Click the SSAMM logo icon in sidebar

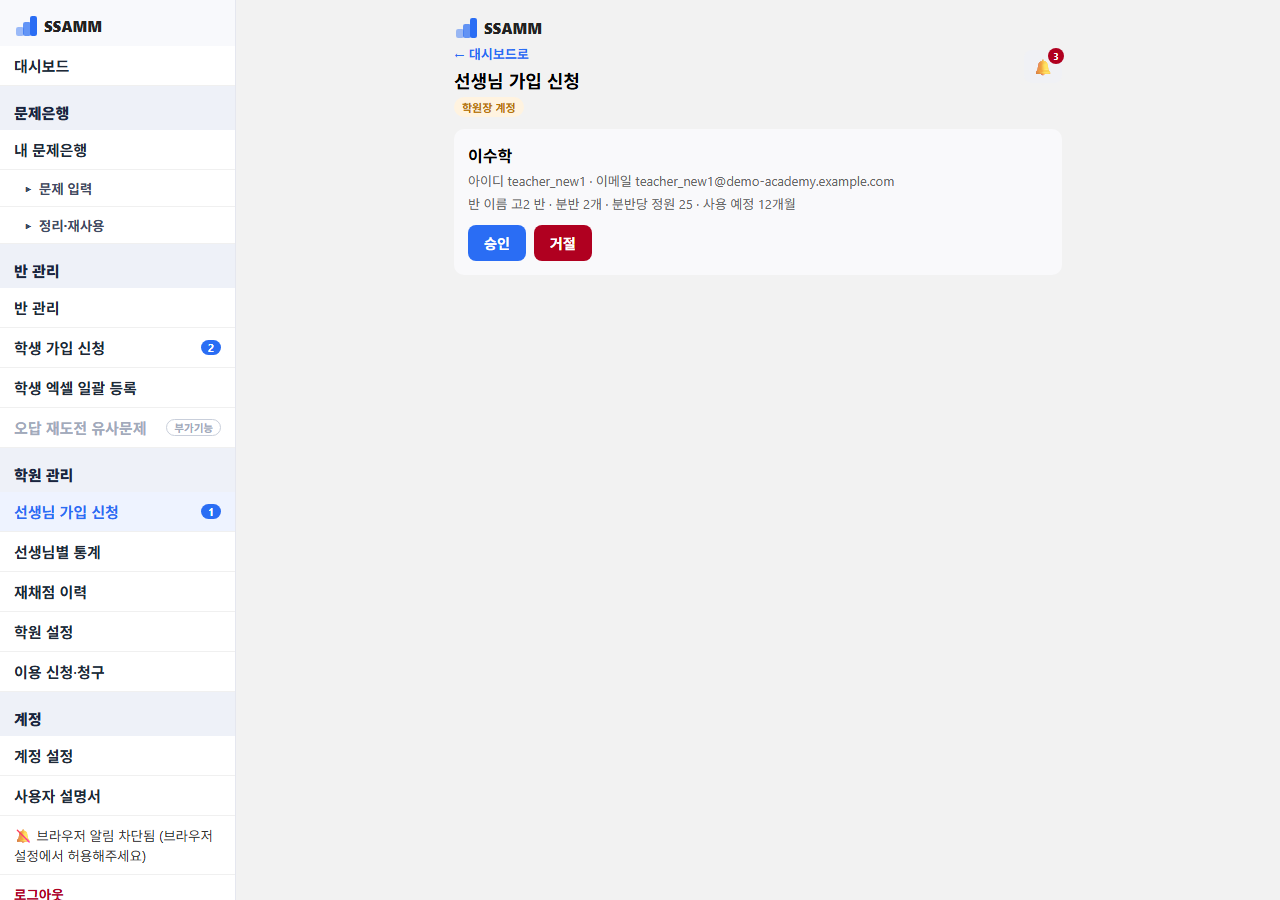(x=27, y=26)
